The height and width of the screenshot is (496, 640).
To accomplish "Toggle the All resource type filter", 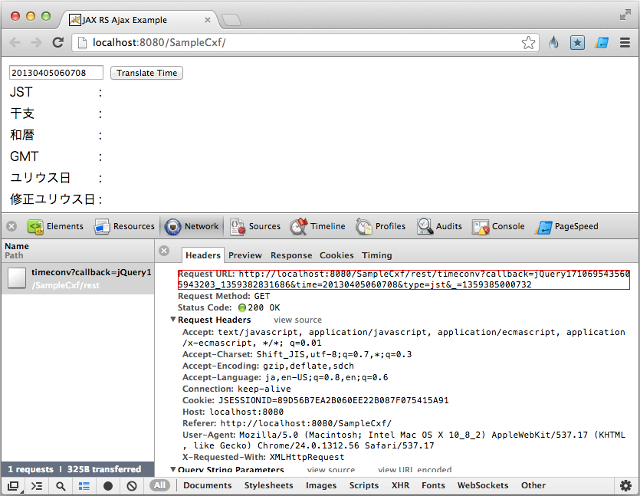I will tap(159, 486).
